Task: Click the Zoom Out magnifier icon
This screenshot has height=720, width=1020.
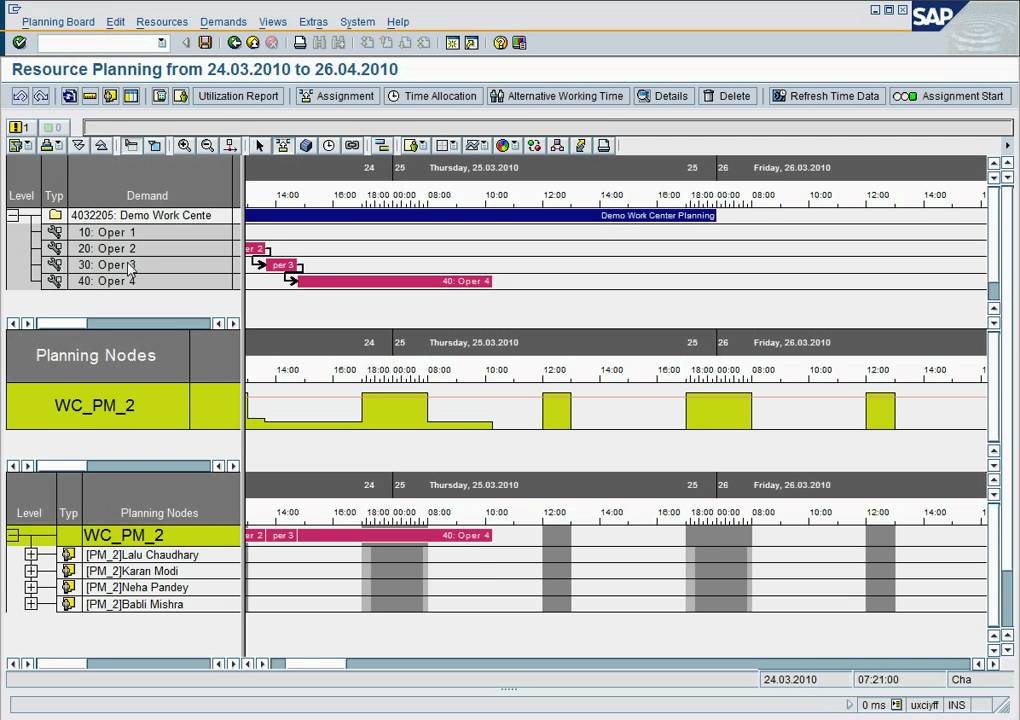Action: click(x=208, y=146)
